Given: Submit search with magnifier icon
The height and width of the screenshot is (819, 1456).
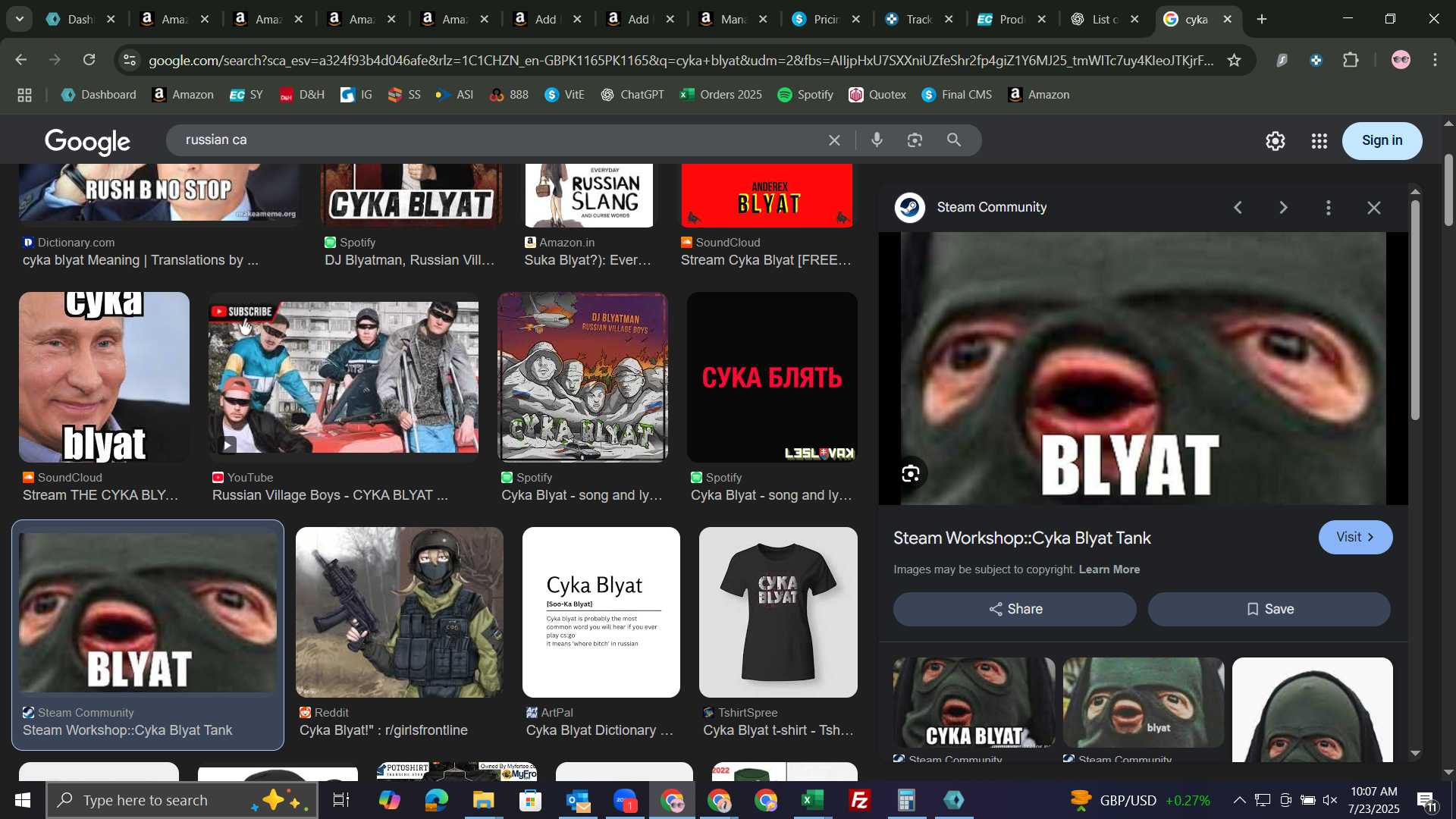Looking at the screenshot, I should point(954,140).
